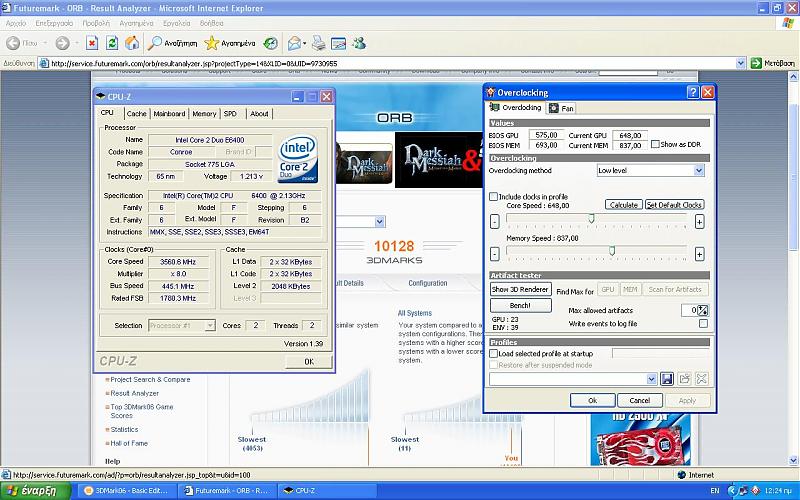This screenshot has height=500, width=800.
Task: Click the IE Back arrow icon
Action: coord(13,43)
